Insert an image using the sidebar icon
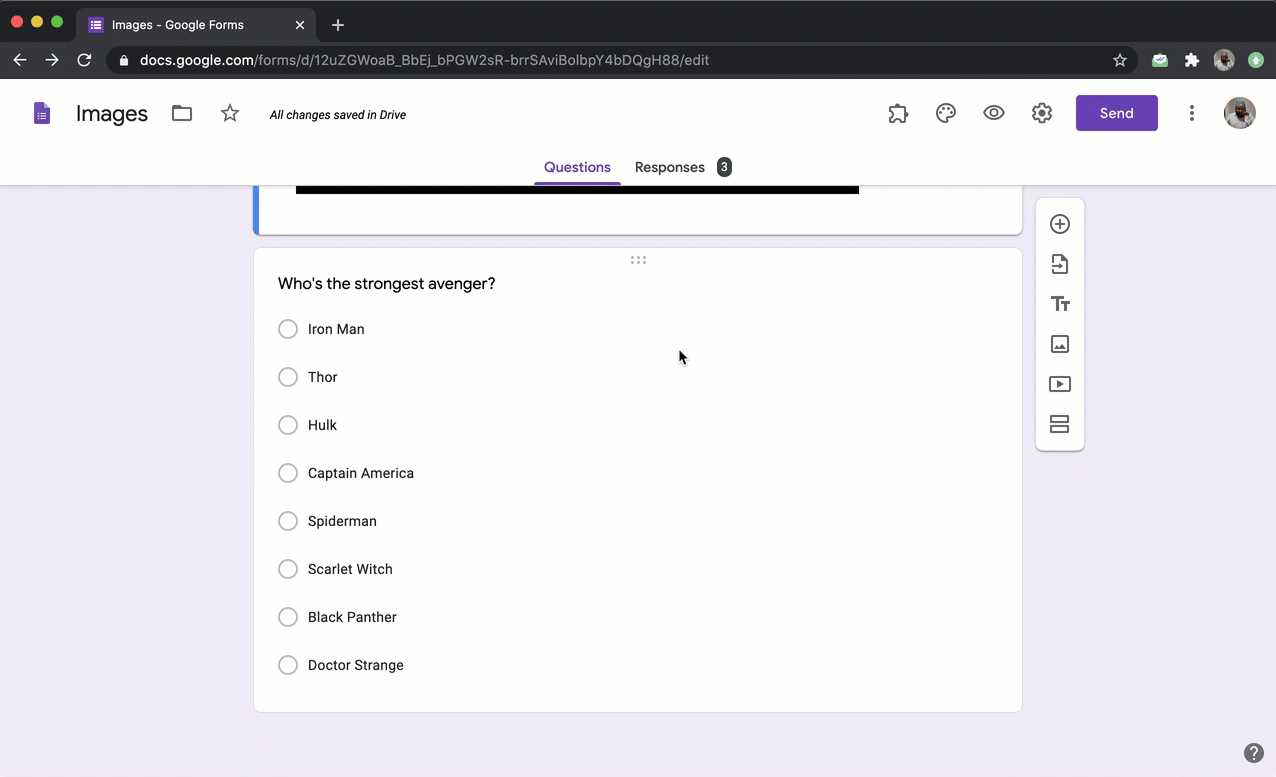1276x777 pixels. coord(1060,344)
